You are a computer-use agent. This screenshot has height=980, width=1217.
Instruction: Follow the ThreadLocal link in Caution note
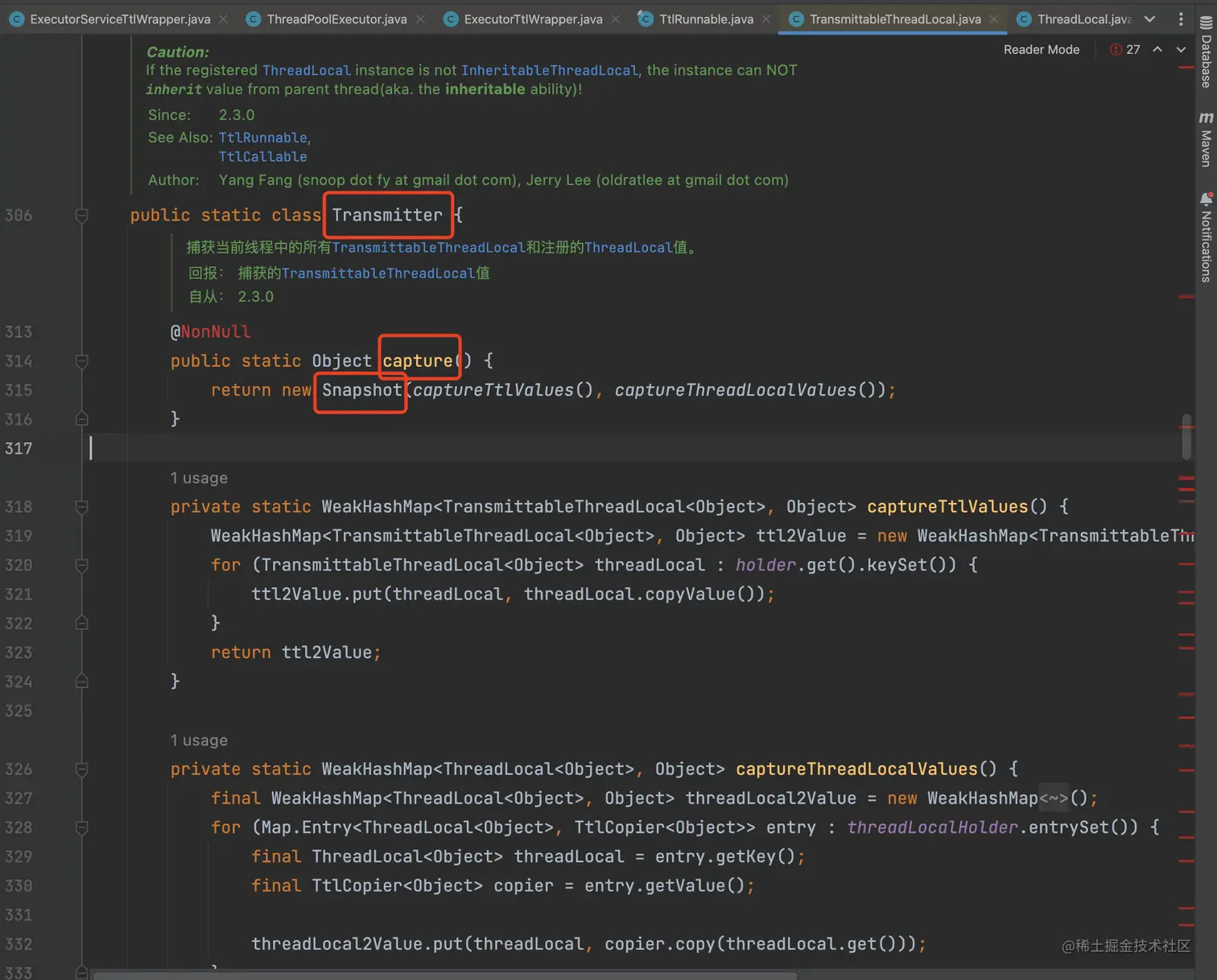(x=307, y=71)
